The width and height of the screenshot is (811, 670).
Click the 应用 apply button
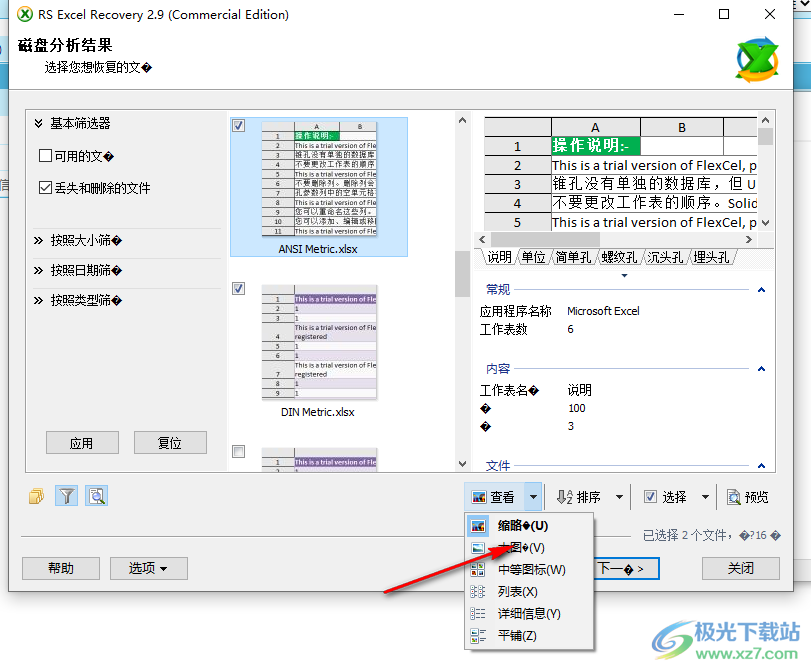(82, 443)
